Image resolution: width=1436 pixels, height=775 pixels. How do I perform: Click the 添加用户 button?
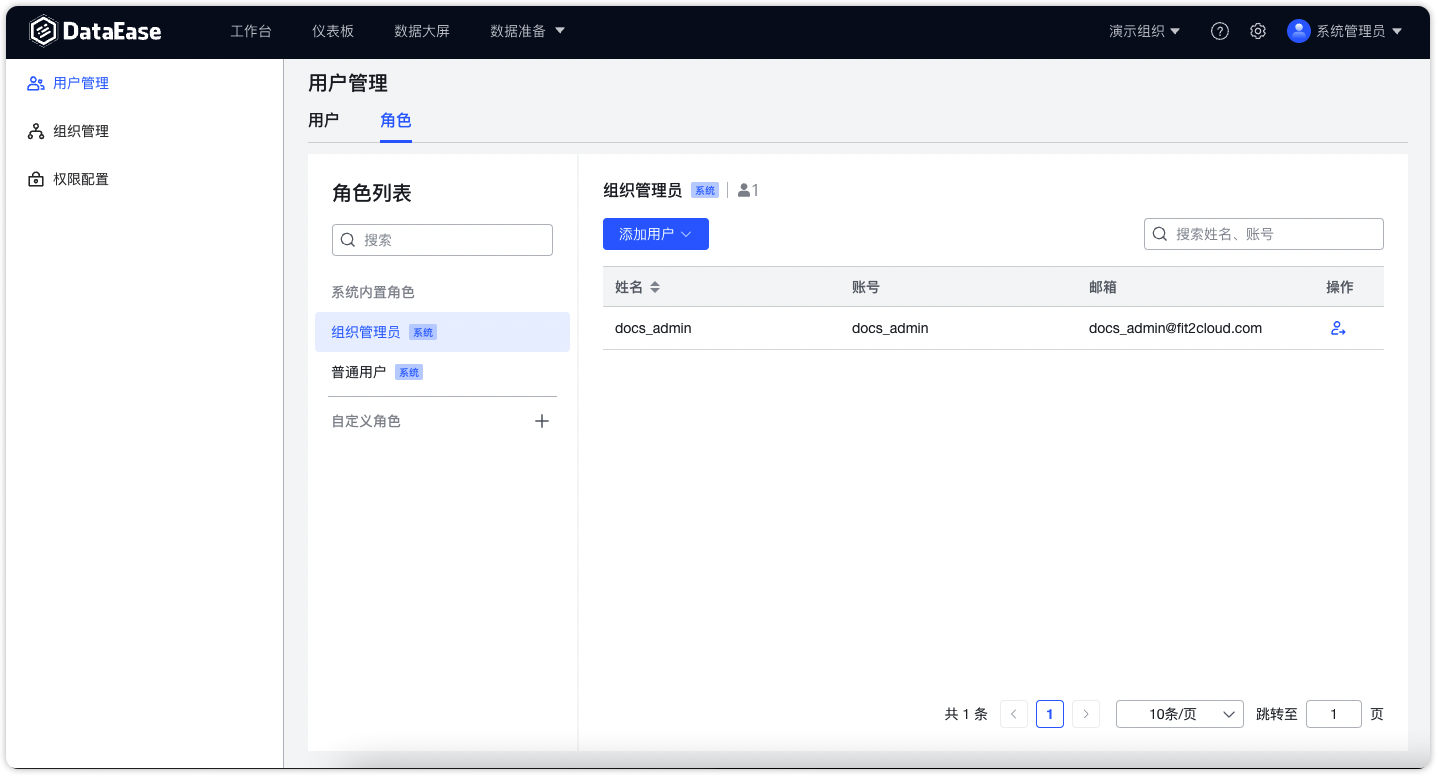655,233
